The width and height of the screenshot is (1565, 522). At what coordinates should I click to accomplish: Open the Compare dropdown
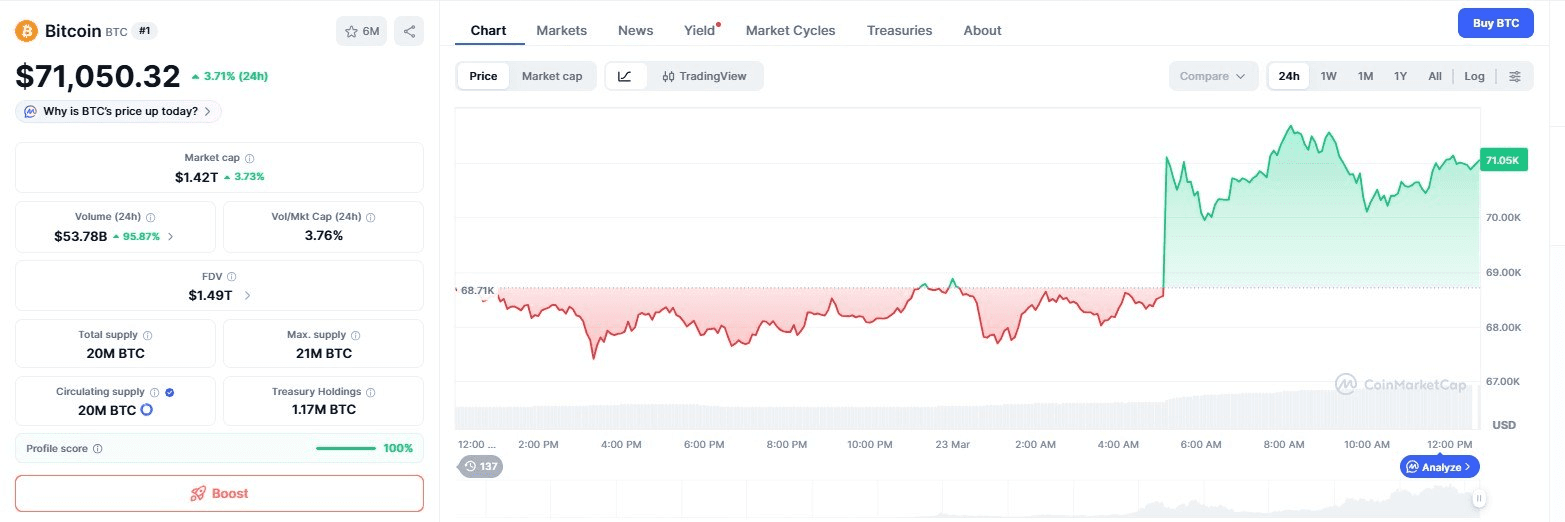pyautogui.click(x=1213, y=76)
